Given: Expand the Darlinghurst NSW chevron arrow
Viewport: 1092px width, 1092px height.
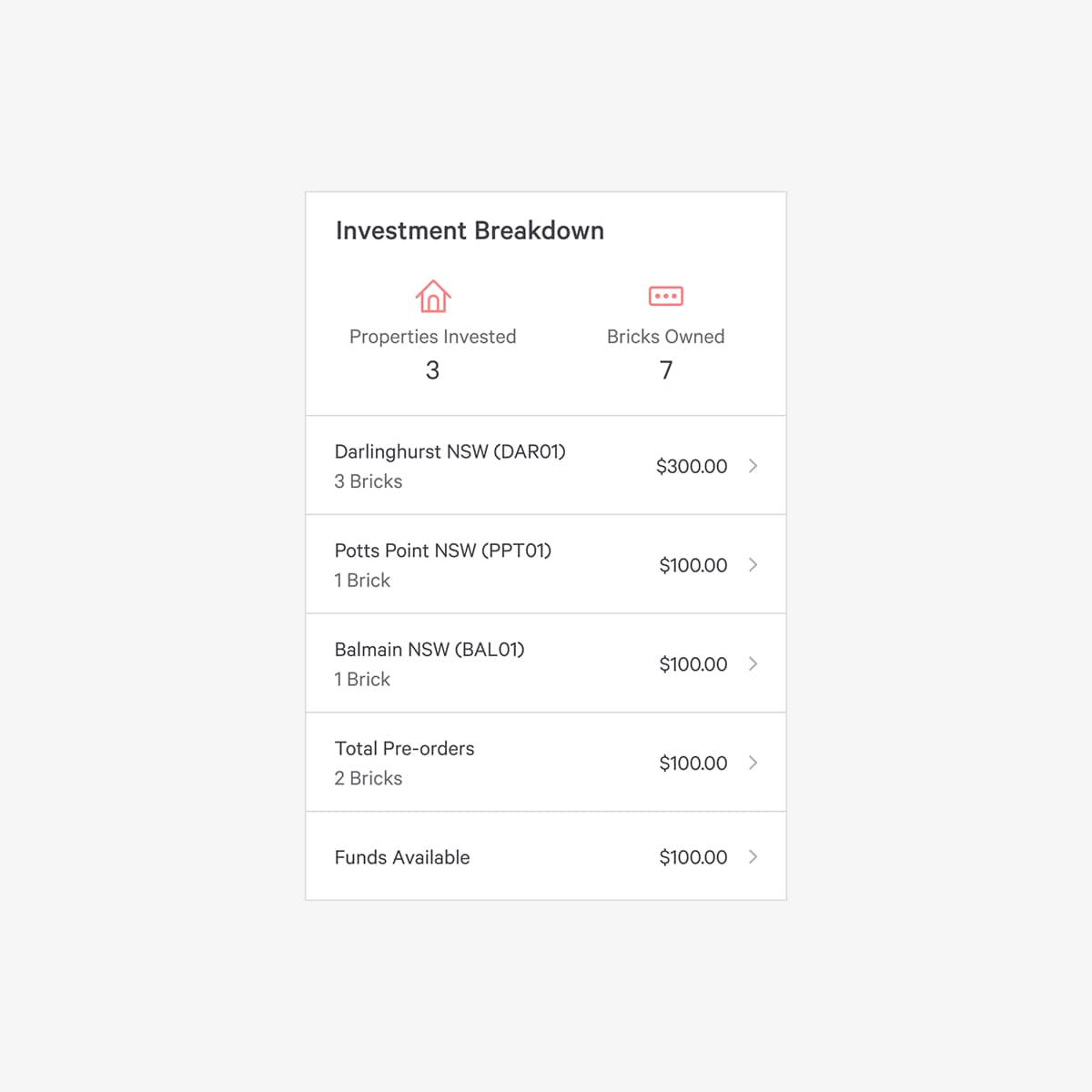Looking at the screenshot, I should (753, 466).
